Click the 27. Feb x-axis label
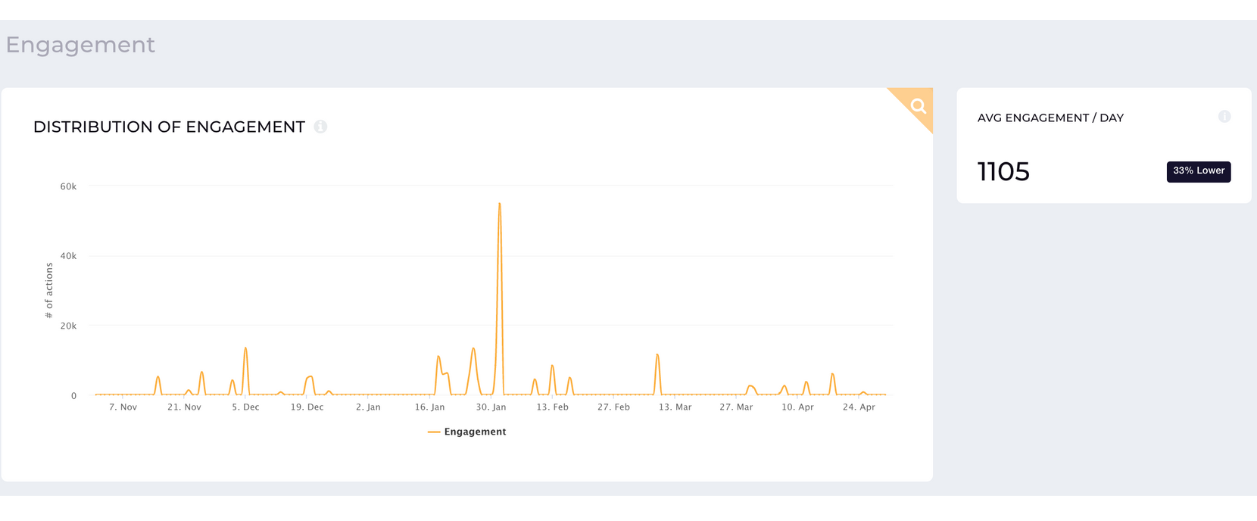The image size is (1257, 521). [x=613, y=407]
